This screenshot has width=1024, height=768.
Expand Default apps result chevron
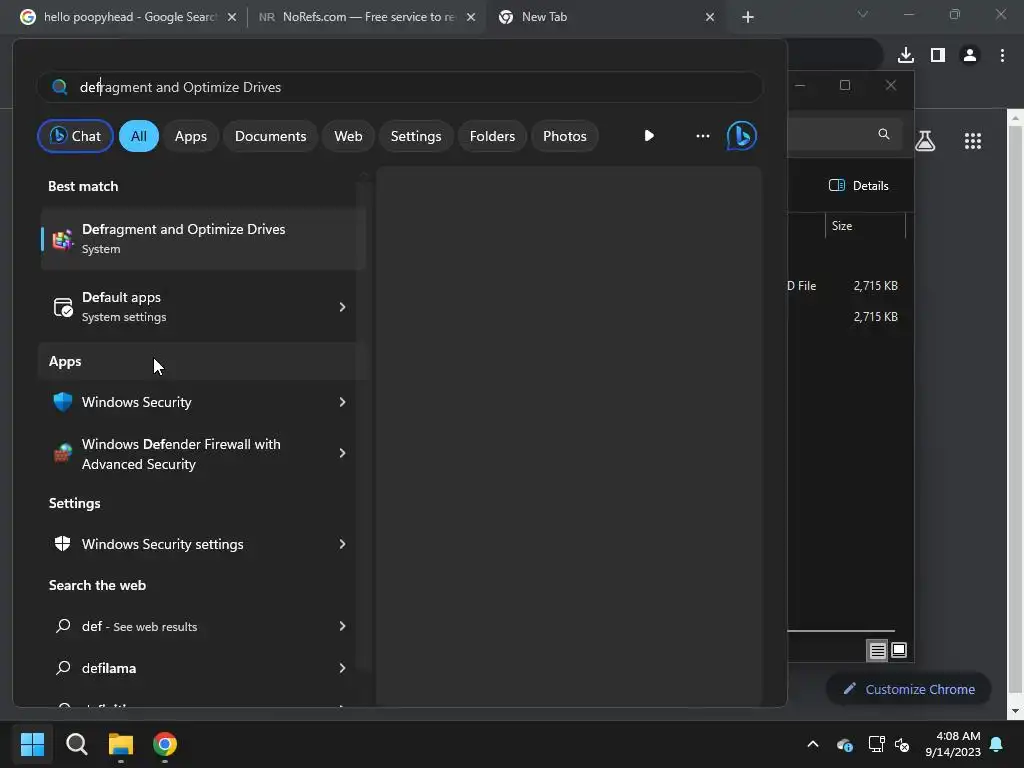coord(342,307)
